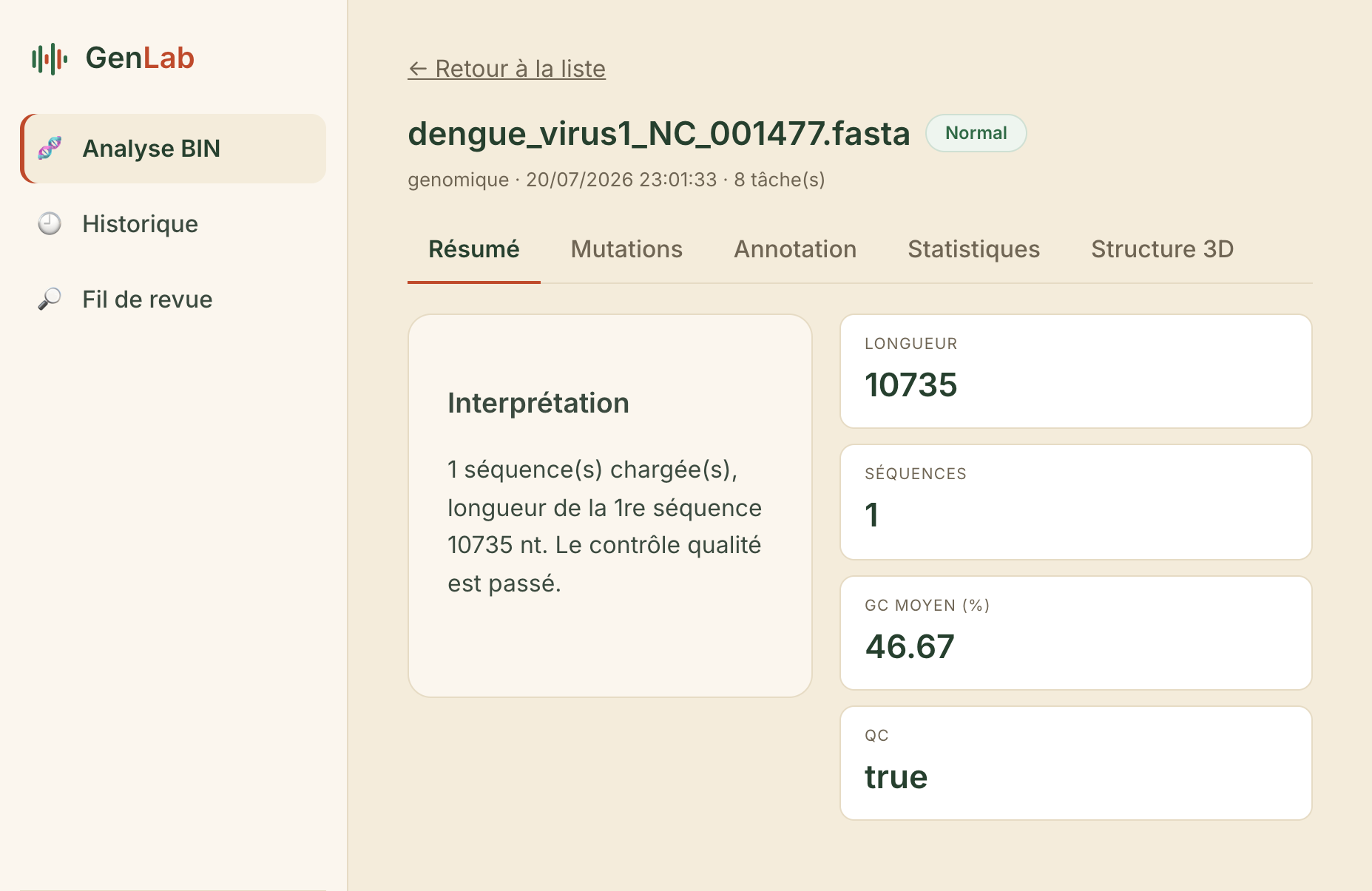Click the QC label

click(876, 736)
